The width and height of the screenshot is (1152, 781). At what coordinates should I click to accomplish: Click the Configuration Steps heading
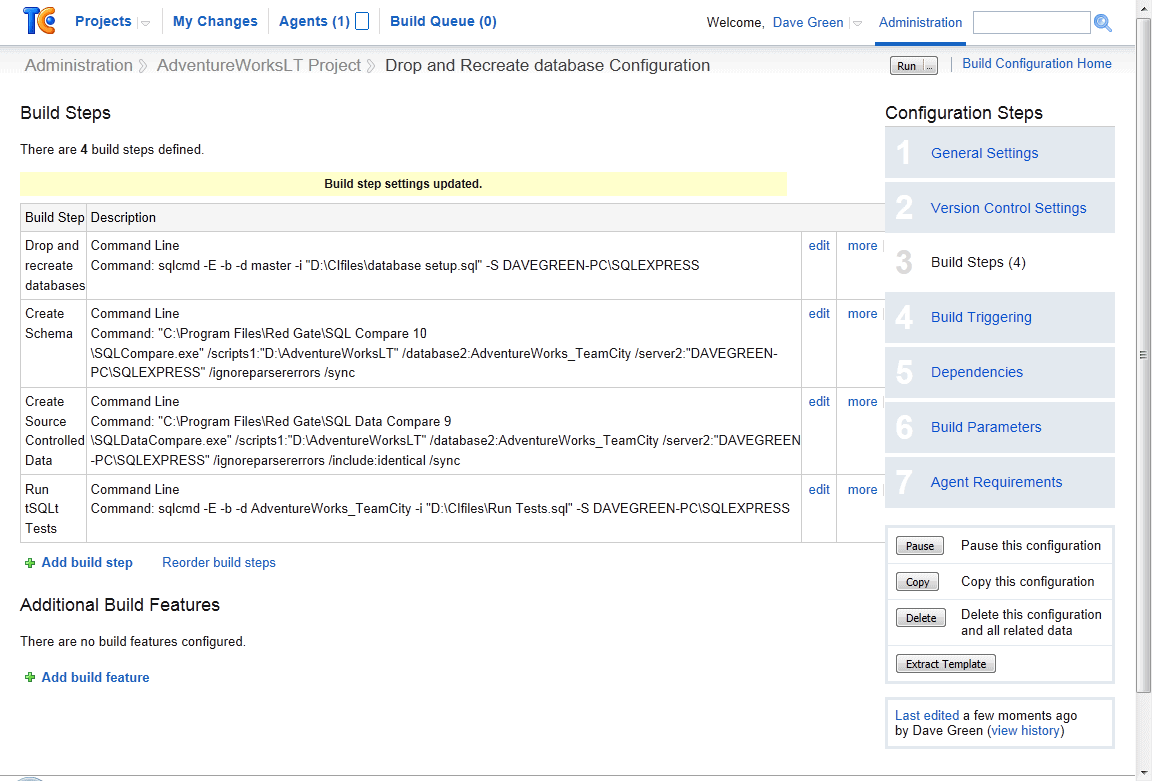coord(963,113)
